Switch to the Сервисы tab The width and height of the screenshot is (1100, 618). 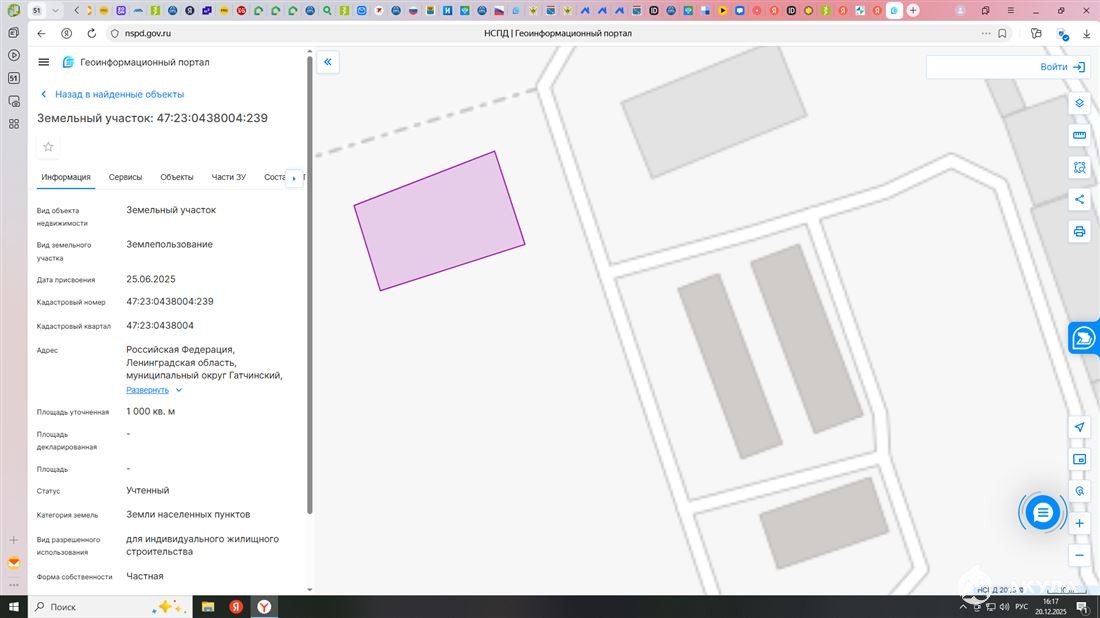[125, 177]
